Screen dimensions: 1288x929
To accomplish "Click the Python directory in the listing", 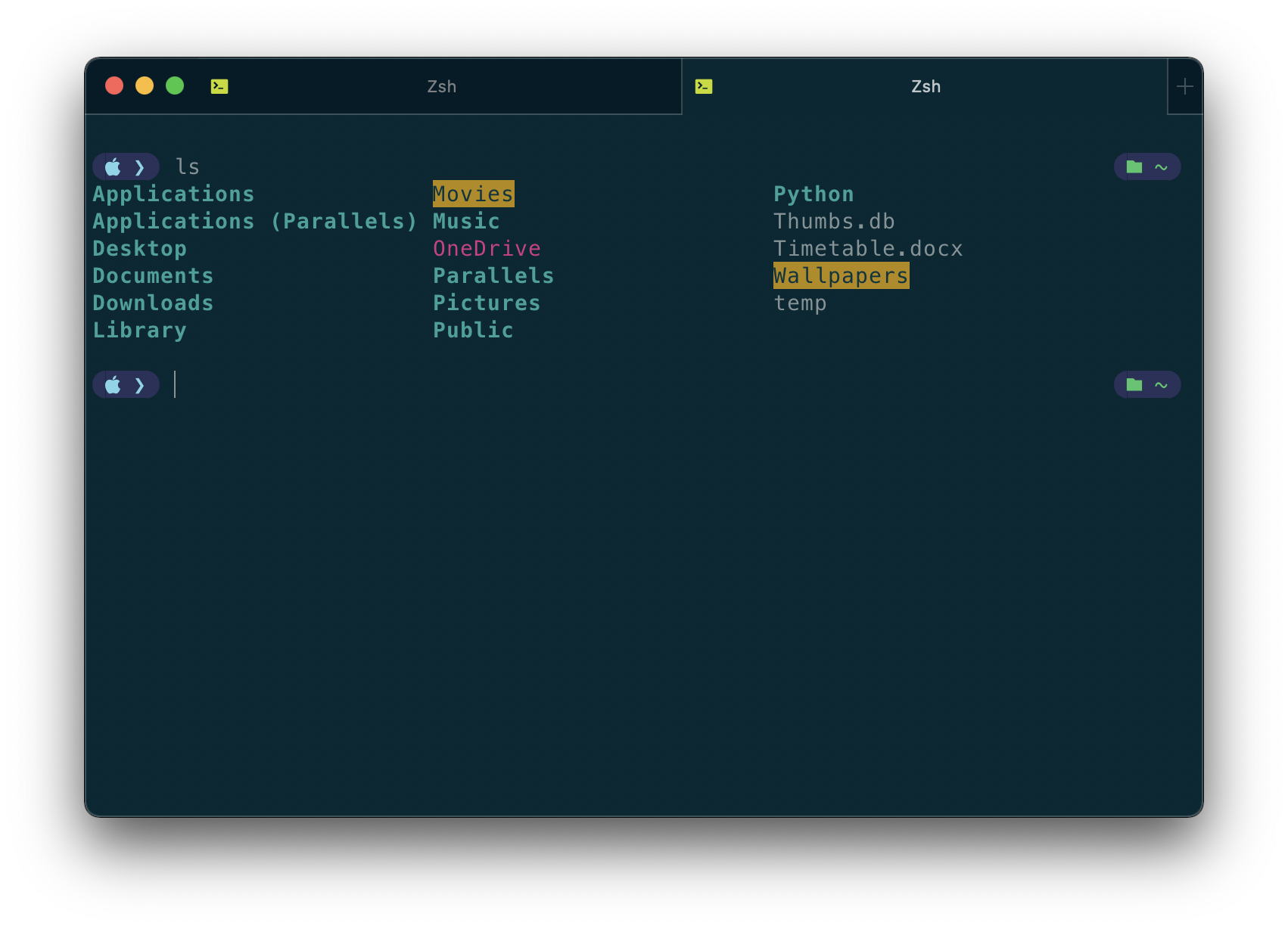I will coord(814,194).
